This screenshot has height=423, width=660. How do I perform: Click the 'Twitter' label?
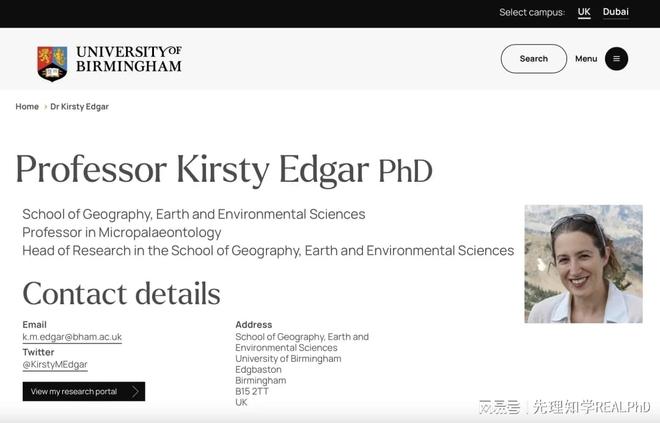pos(38,352)
